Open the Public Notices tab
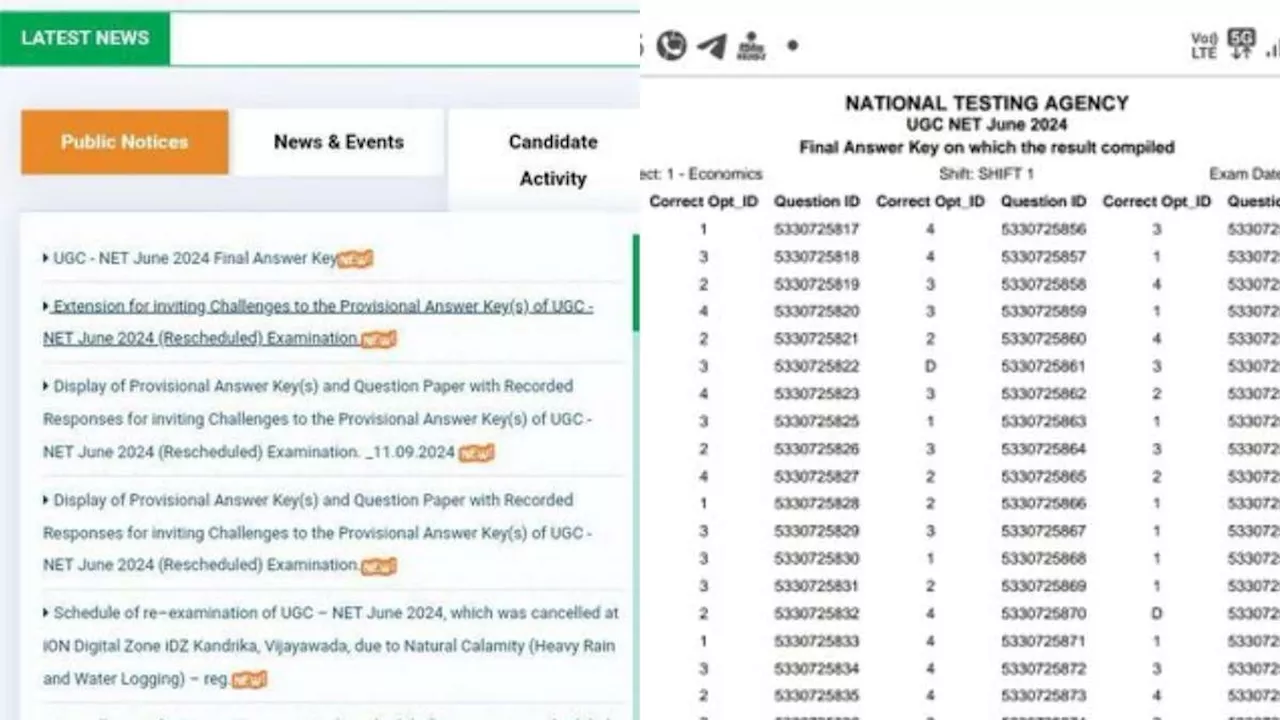The width and height of the screenshot is (1280, 720). point(124,142)
